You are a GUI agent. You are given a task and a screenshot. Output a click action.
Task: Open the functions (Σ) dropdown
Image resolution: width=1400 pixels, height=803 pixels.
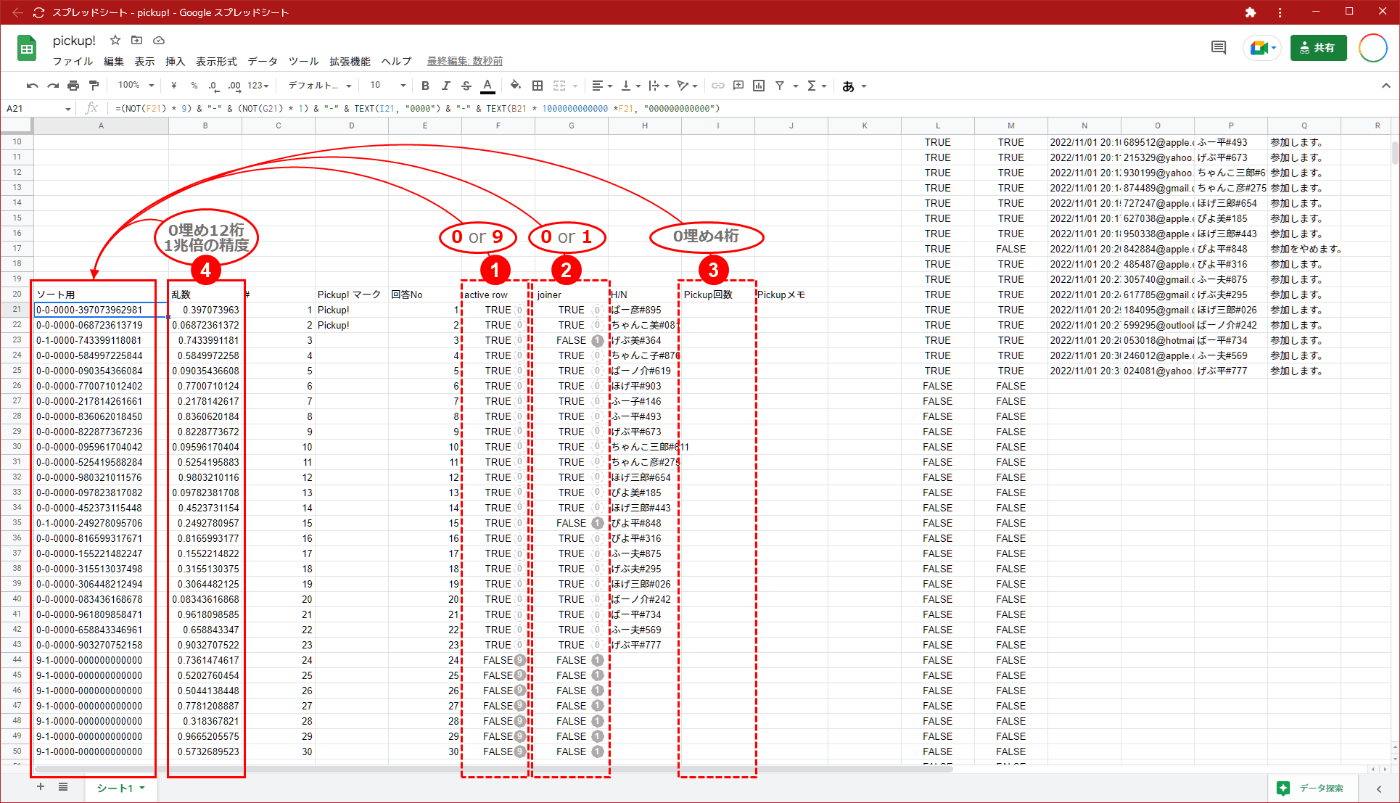click(x=815, y=86)
